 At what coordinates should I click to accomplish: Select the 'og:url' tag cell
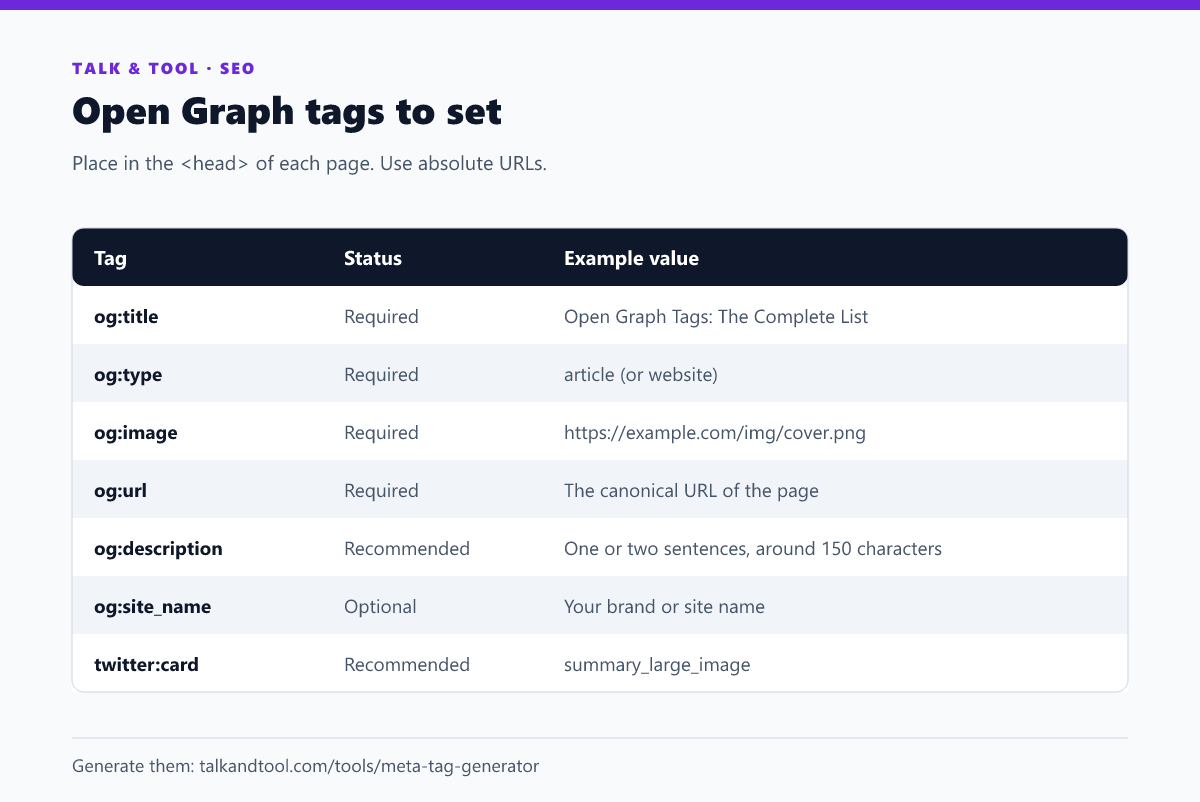121,491
